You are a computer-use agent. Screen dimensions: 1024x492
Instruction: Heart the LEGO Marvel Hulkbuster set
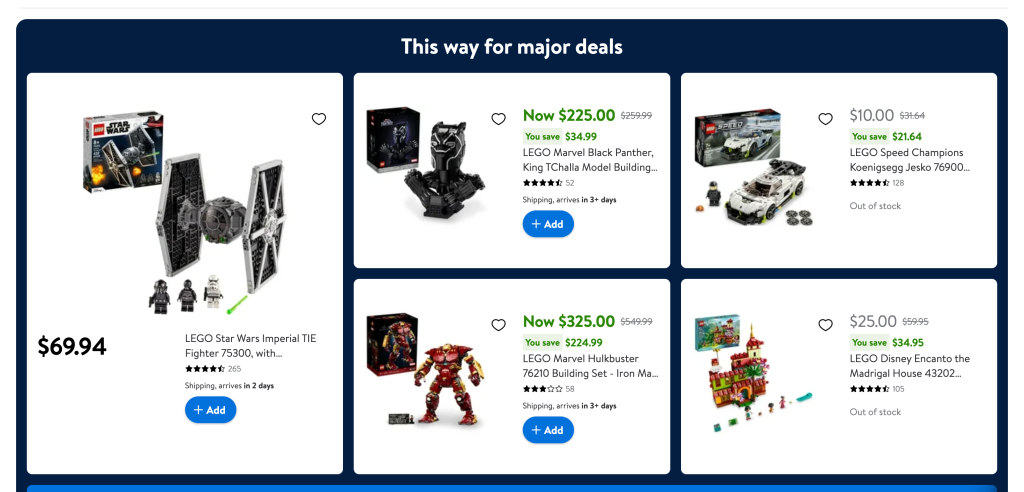[x=498, y=325]
